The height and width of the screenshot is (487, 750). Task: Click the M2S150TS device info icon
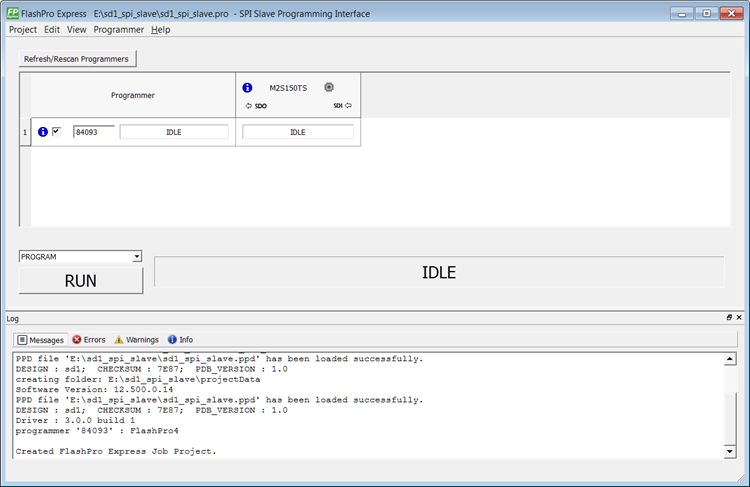point(248,88)
